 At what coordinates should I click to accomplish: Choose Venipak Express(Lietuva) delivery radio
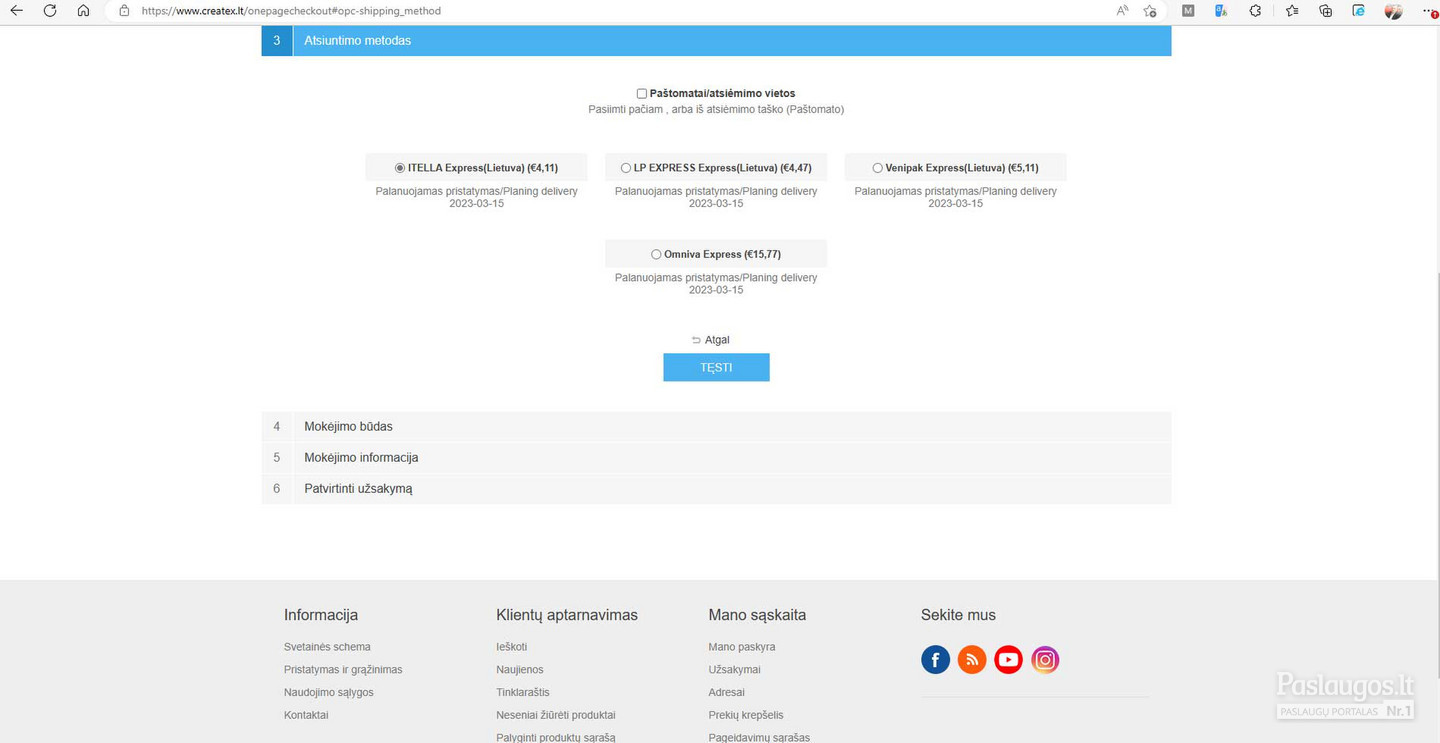(x=877, y=168)
